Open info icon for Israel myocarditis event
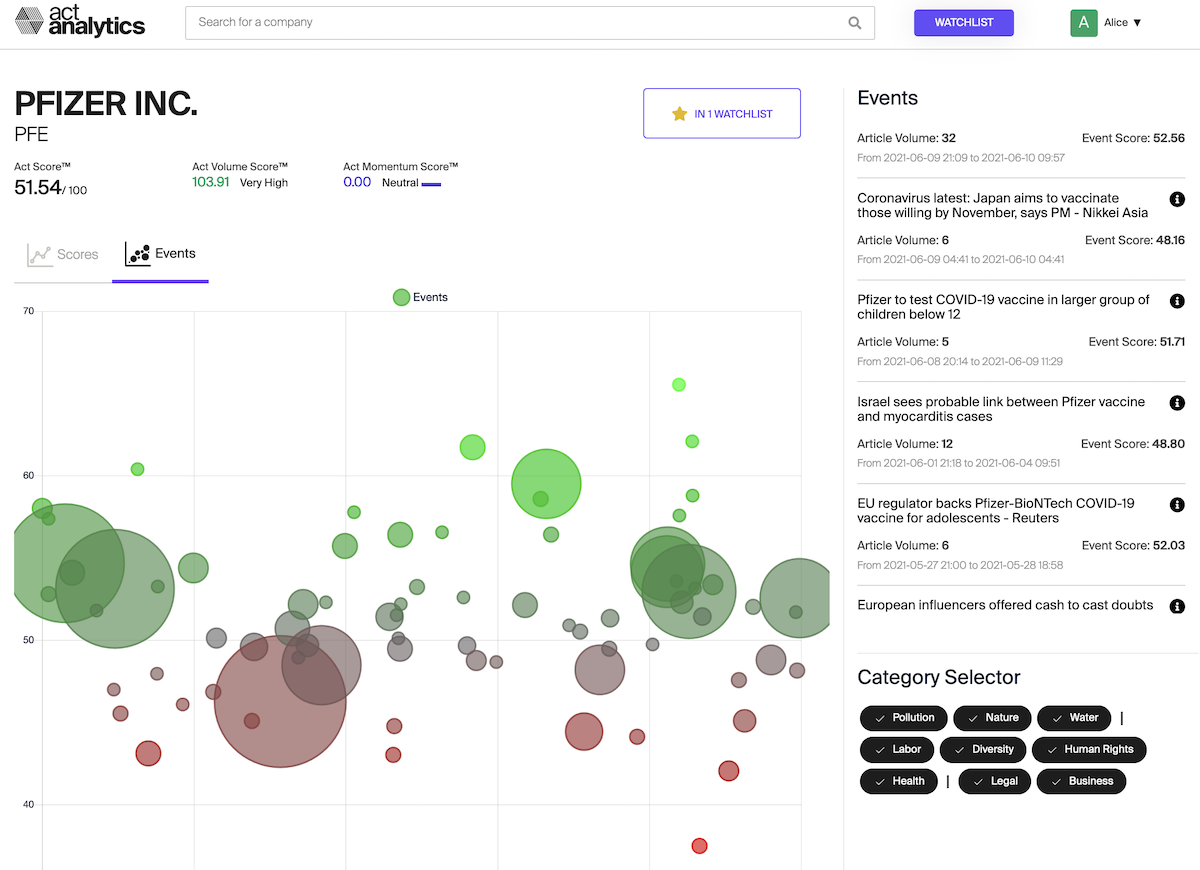1200x870 pixels. pyautogui.click(x=1177, y=403)
